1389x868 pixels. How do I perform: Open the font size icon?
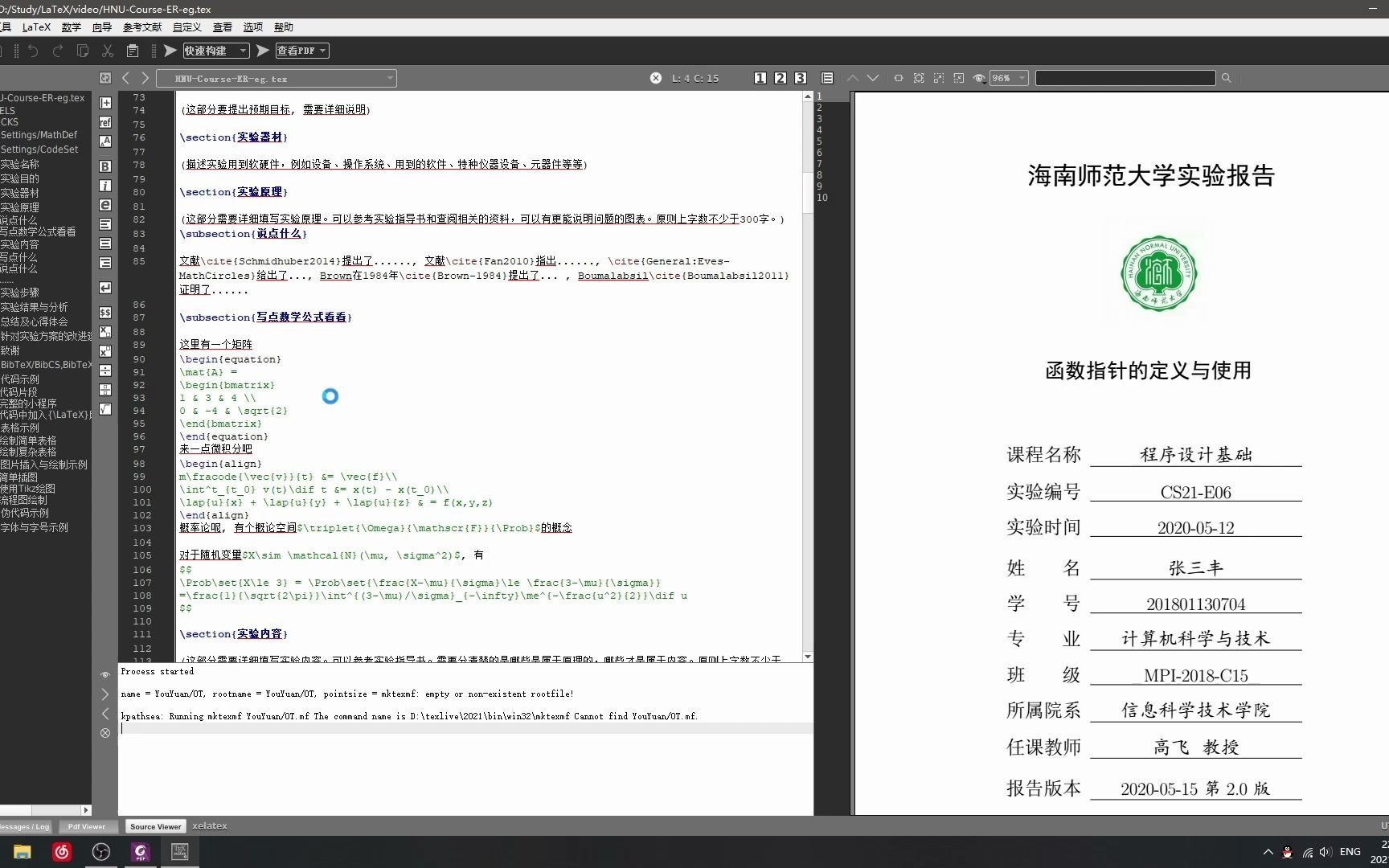point(105,141)
